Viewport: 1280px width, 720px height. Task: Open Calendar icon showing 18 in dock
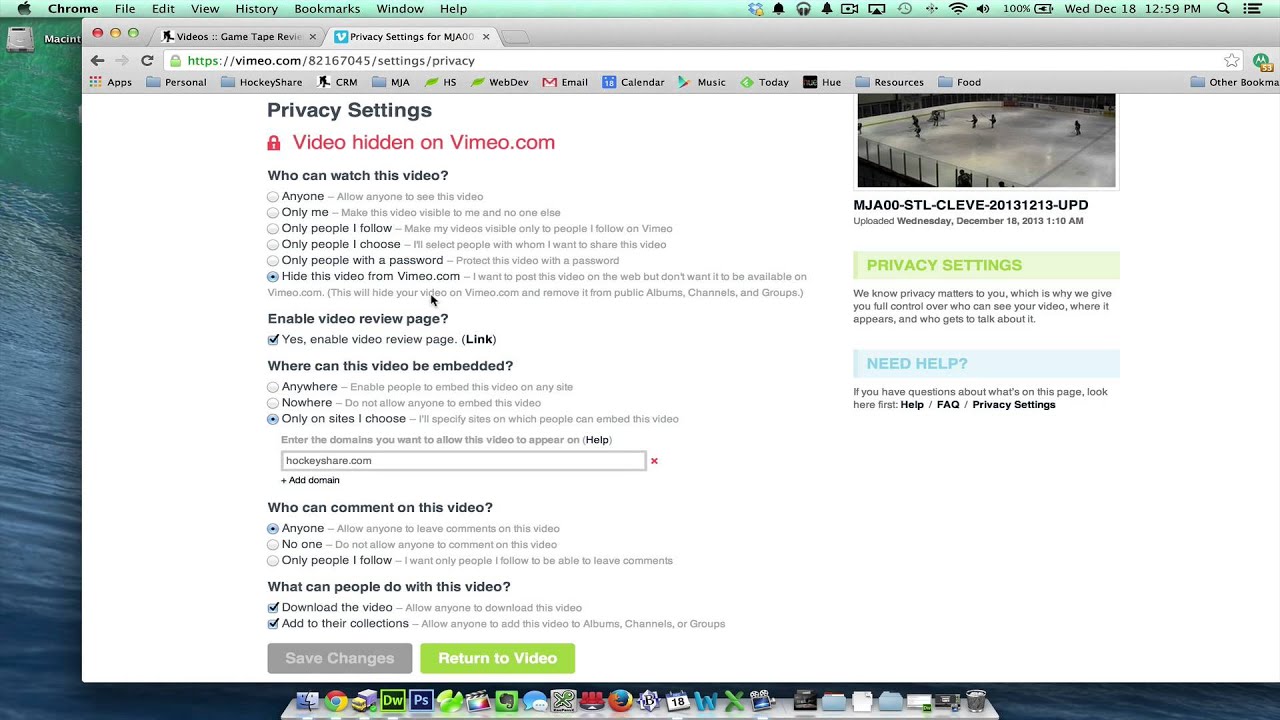click(677, 702)
